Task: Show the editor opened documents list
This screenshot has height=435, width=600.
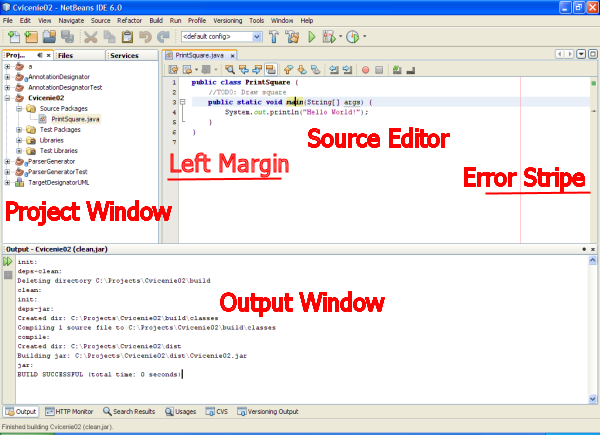Action: (x=581, y=54)
